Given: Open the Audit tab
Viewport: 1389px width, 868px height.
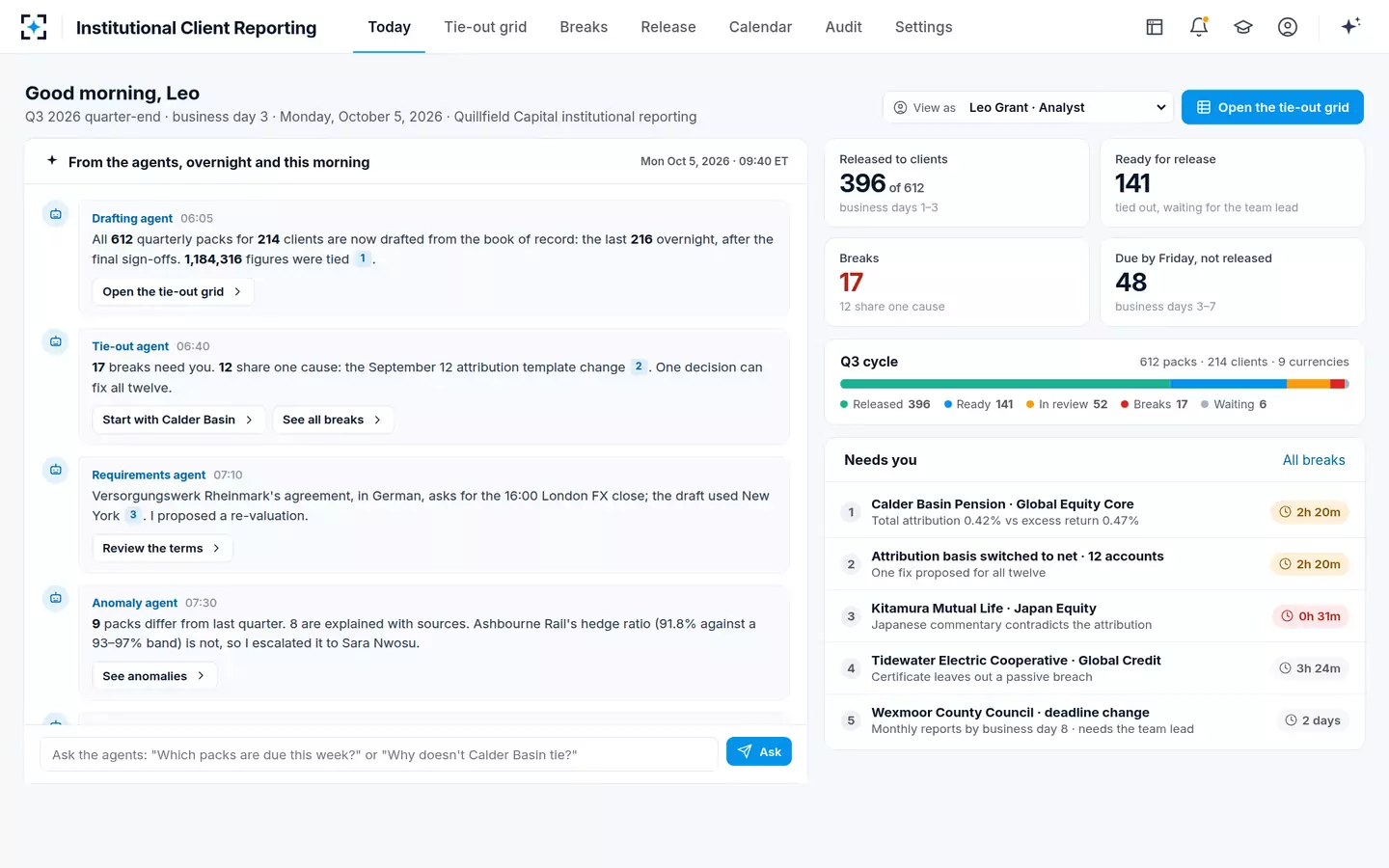Looking at the screenshot, I should click(843, 27).
